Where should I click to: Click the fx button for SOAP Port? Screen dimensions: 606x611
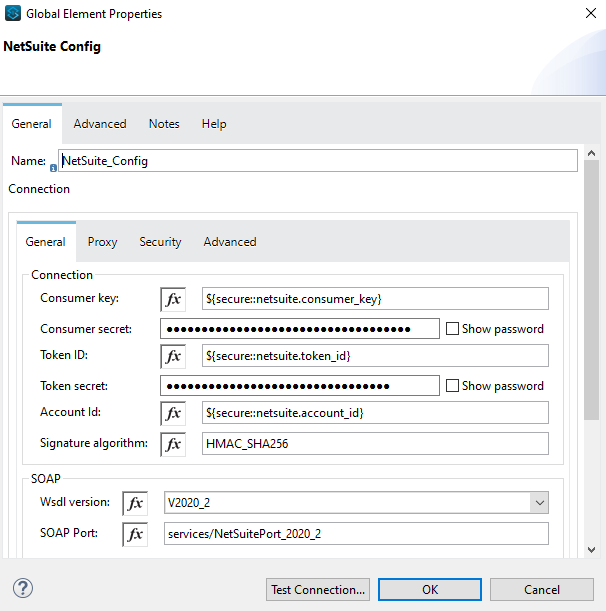(x=135, y=534)
